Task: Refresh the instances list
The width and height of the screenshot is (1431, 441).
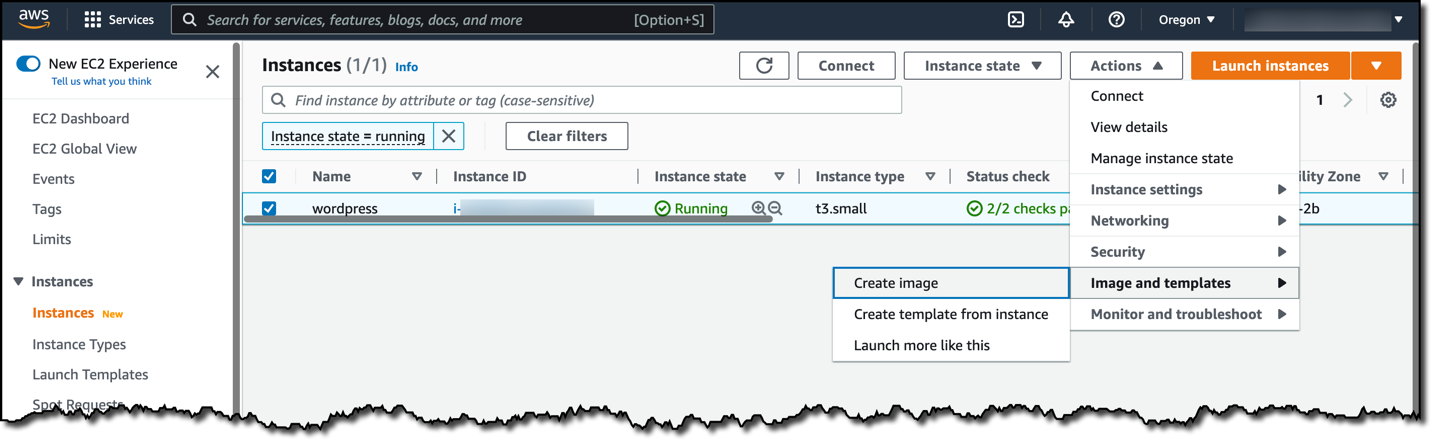Action: click(764, 66)
